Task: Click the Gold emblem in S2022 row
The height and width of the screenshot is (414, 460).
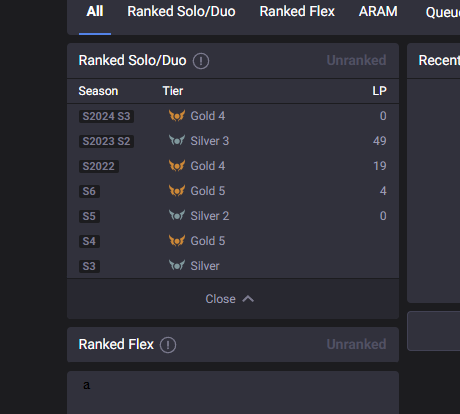Action: click(177, 166)
